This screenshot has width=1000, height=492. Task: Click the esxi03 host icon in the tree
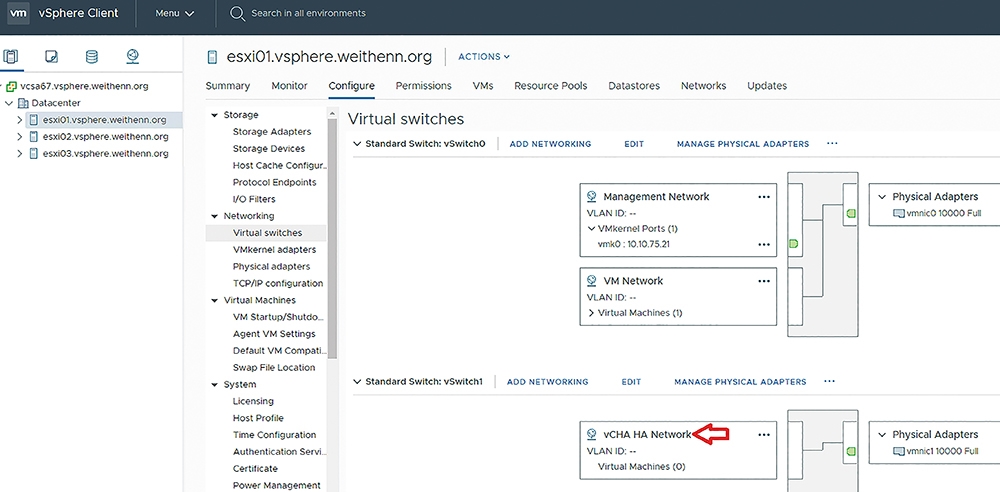tap(34, 153)
